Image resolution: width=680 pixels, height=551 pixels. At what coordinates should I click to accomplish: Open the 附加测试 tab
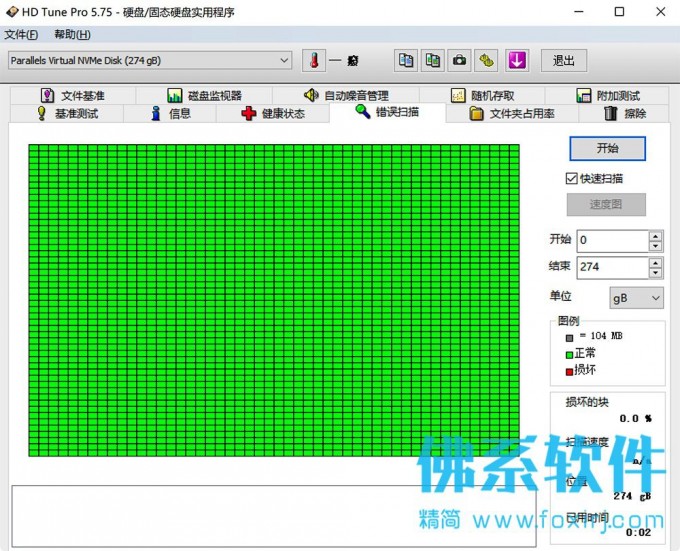(607, 95)
